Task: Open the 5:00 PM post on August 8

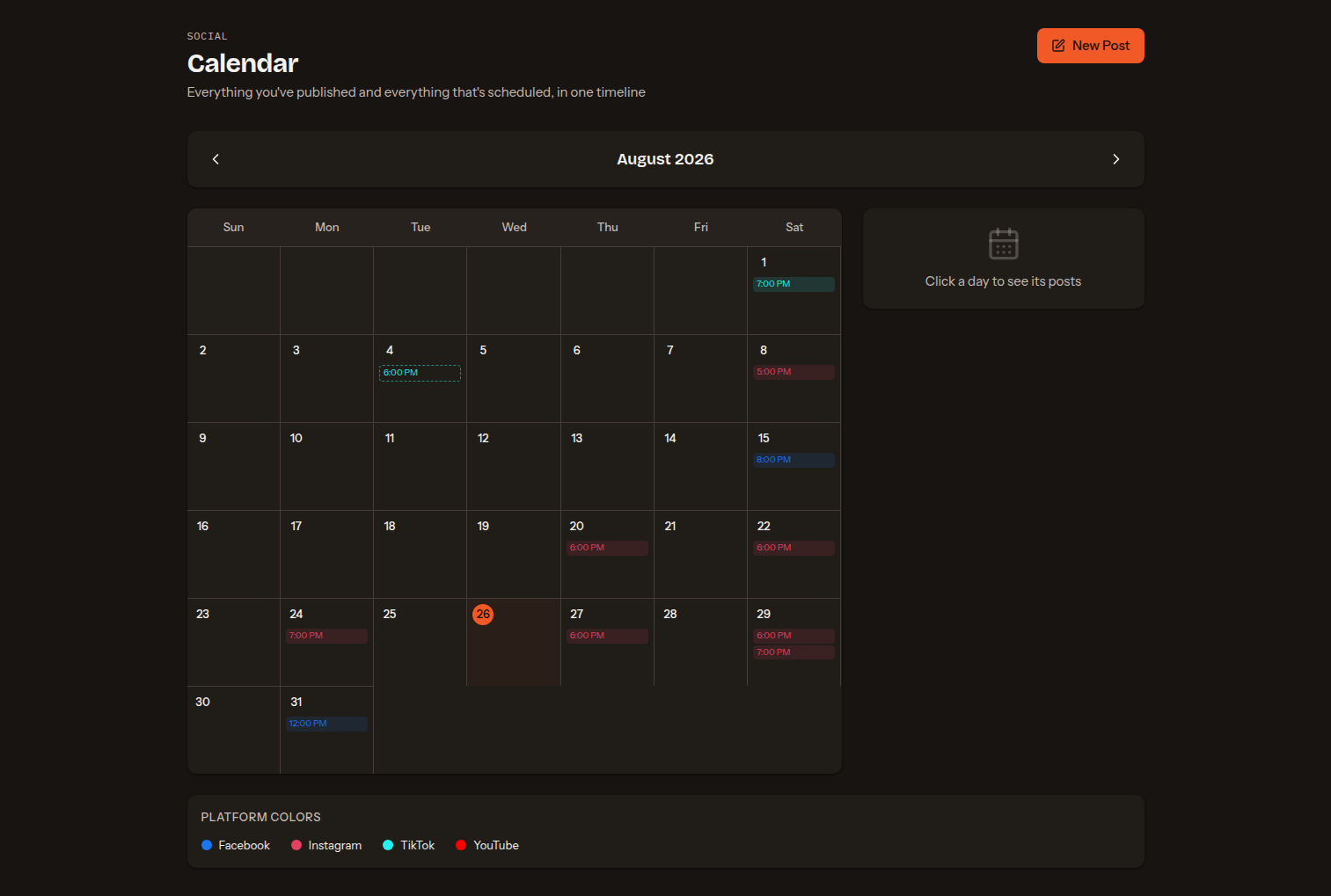Action: pos(793,372)
